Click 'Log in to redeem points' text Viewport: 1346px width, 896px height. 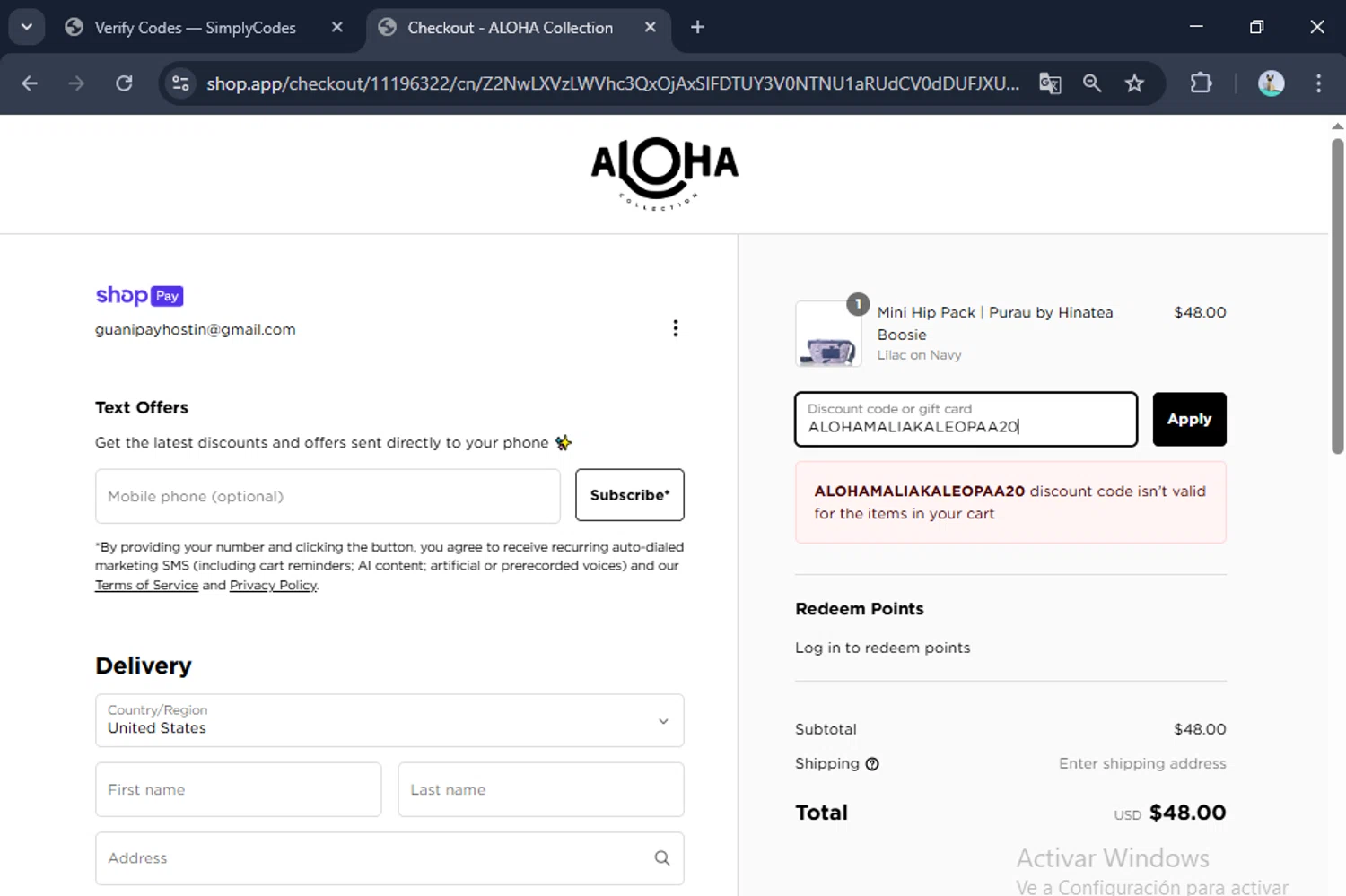point(882,648)
